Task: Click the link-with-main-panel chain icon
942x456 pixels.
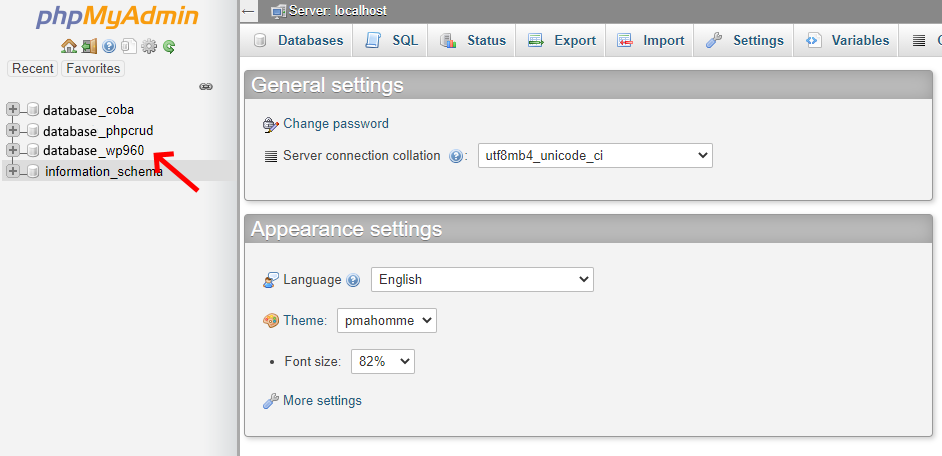Action: (206, 87)
